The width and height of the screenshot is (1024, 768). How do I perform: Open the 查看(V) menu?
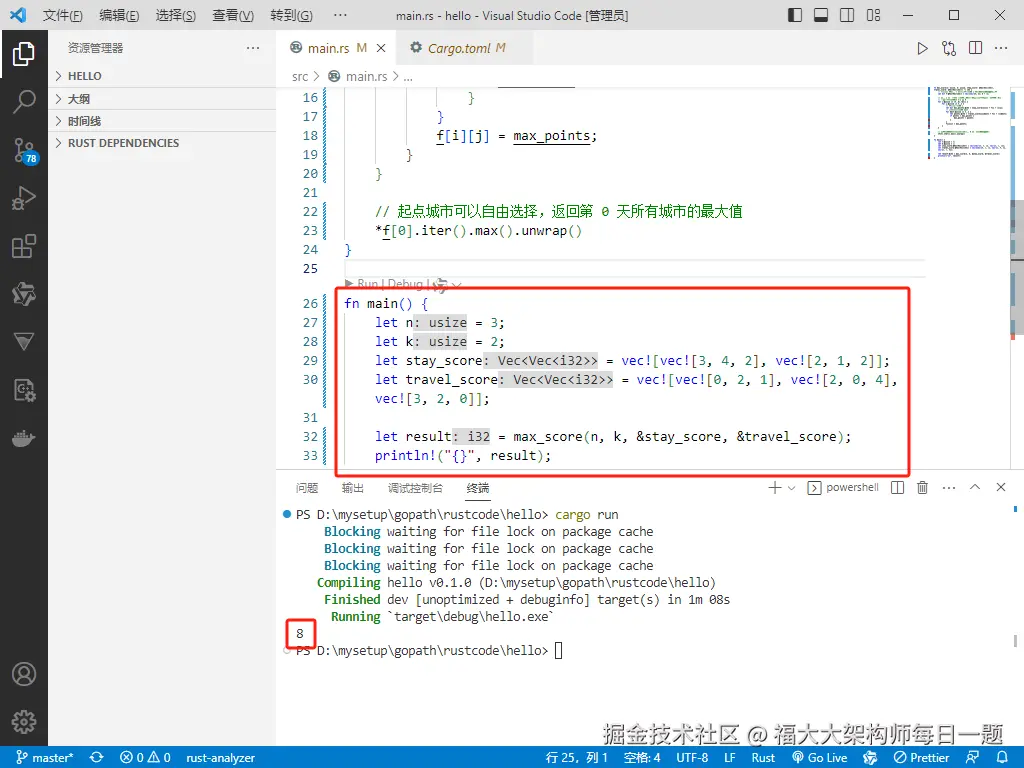tap(233, 15)
